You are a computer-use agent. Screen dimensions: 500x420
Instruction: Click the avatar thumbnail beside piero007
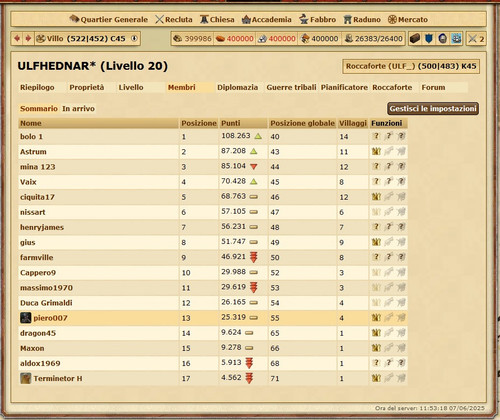pos(26,318)
